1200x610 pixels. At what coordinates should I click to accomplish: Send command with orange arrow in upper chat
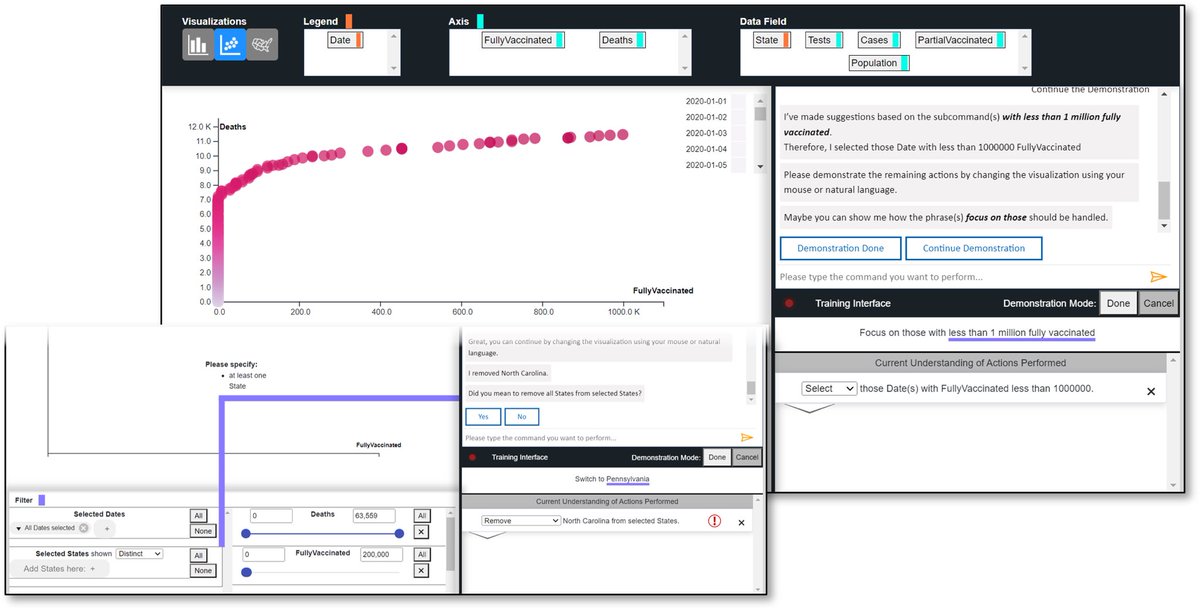point(1158,277)
